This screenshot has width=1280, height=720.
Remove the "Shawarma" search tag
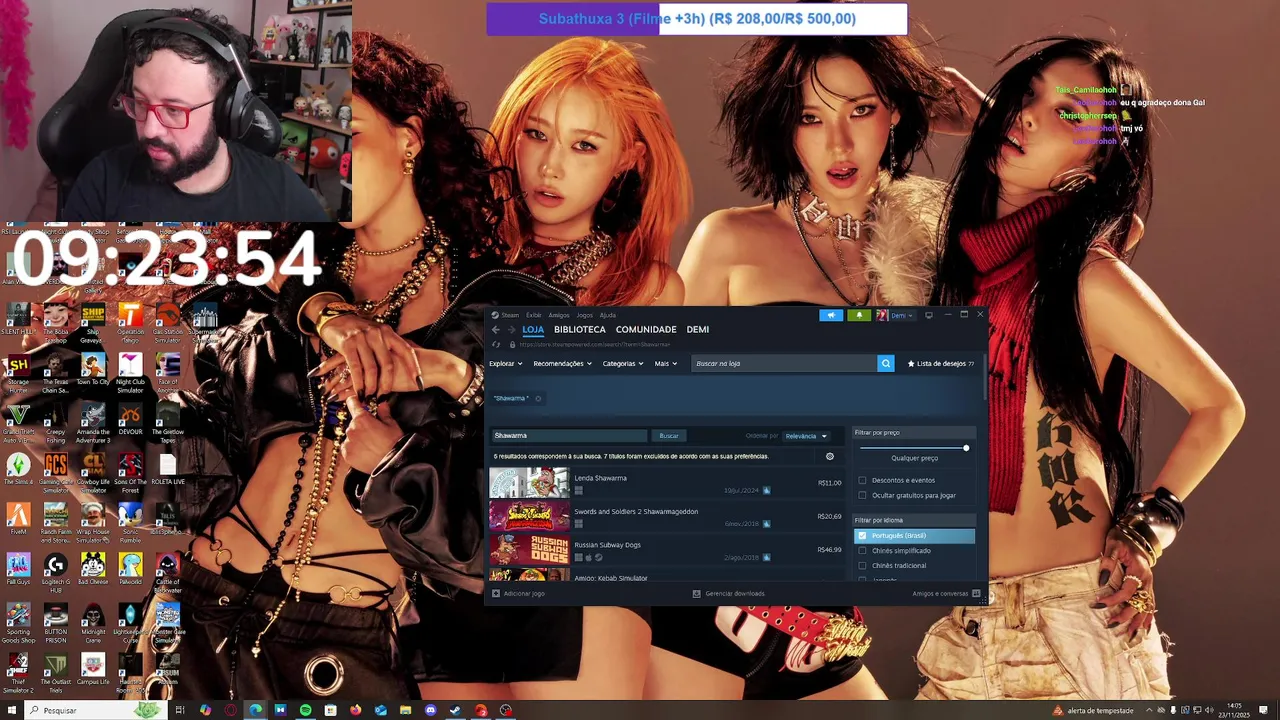pyautogui.click(x=538, y=399)
